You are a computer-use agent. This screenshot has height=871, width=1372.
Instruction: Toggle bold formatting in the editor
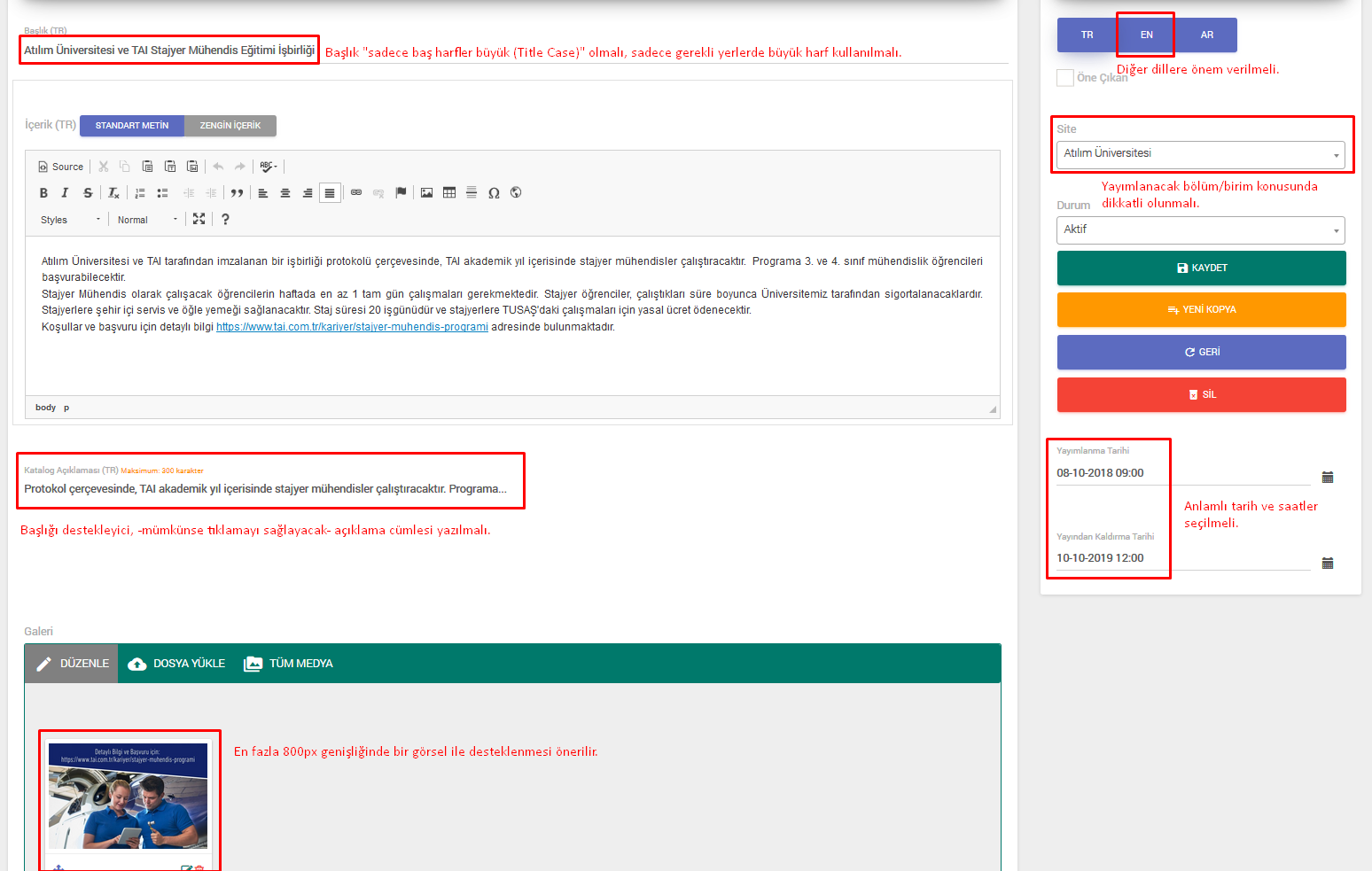click(43, 193)
